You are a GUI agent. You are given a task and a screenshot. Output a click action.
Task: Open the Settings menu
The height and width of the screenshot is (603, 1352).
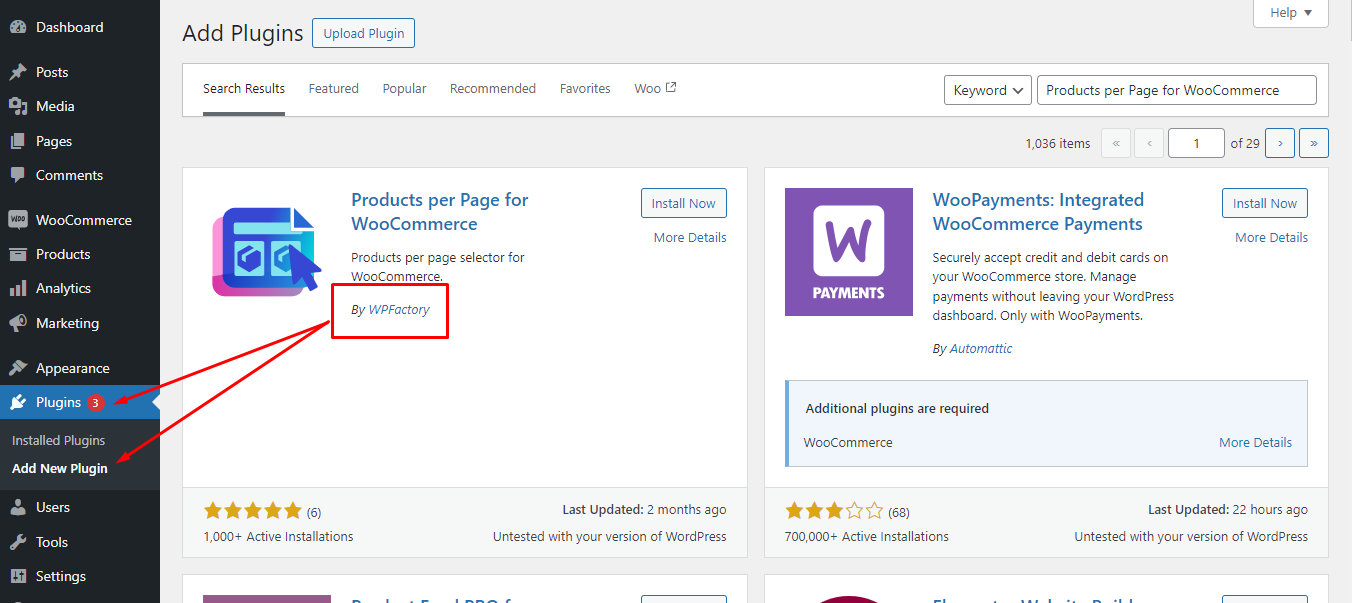[x=80, y=576]
